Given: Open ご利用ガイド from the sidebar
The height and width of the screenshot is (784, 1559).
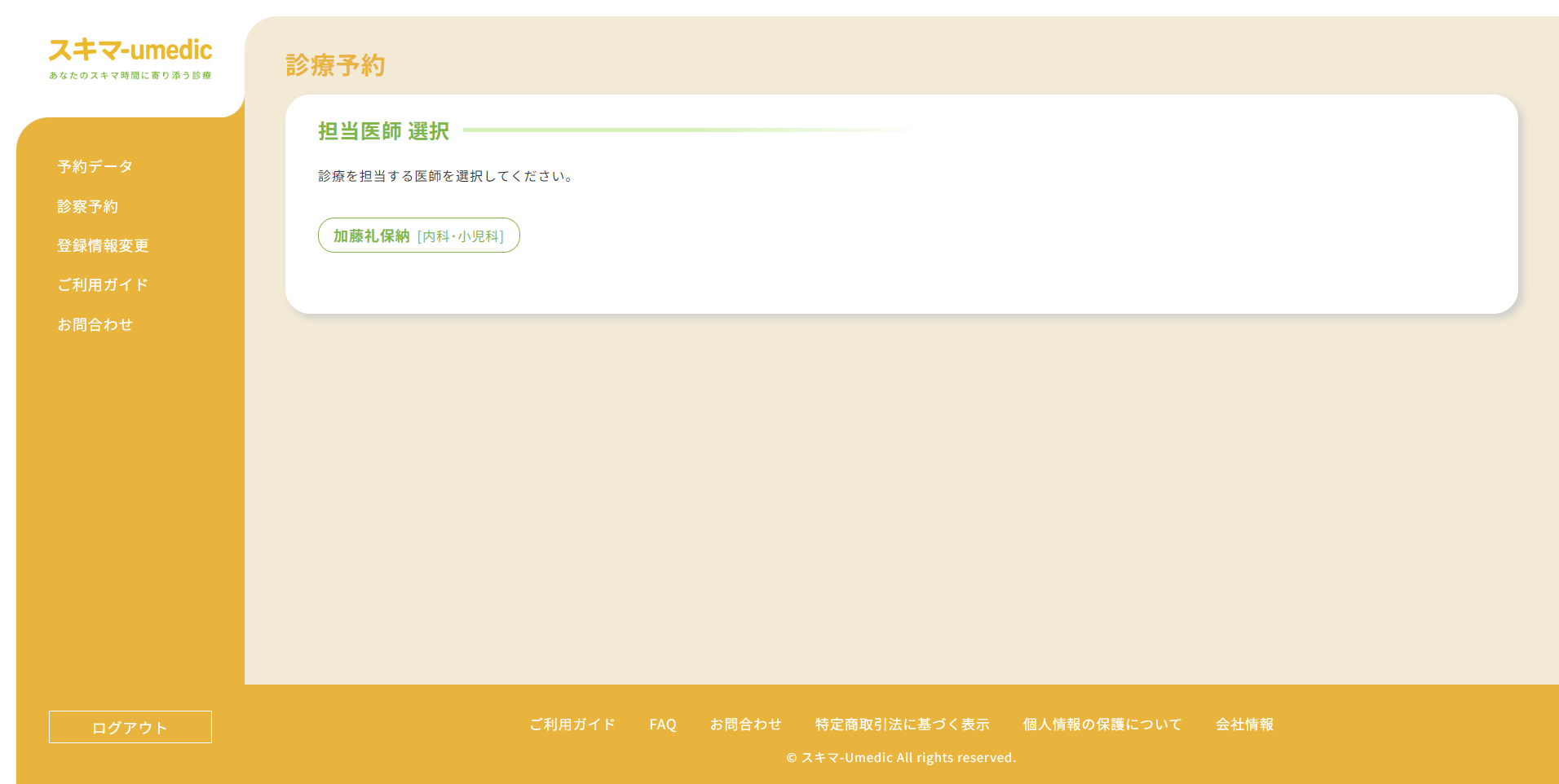Looking at the screenshot, I should [102, 284].
